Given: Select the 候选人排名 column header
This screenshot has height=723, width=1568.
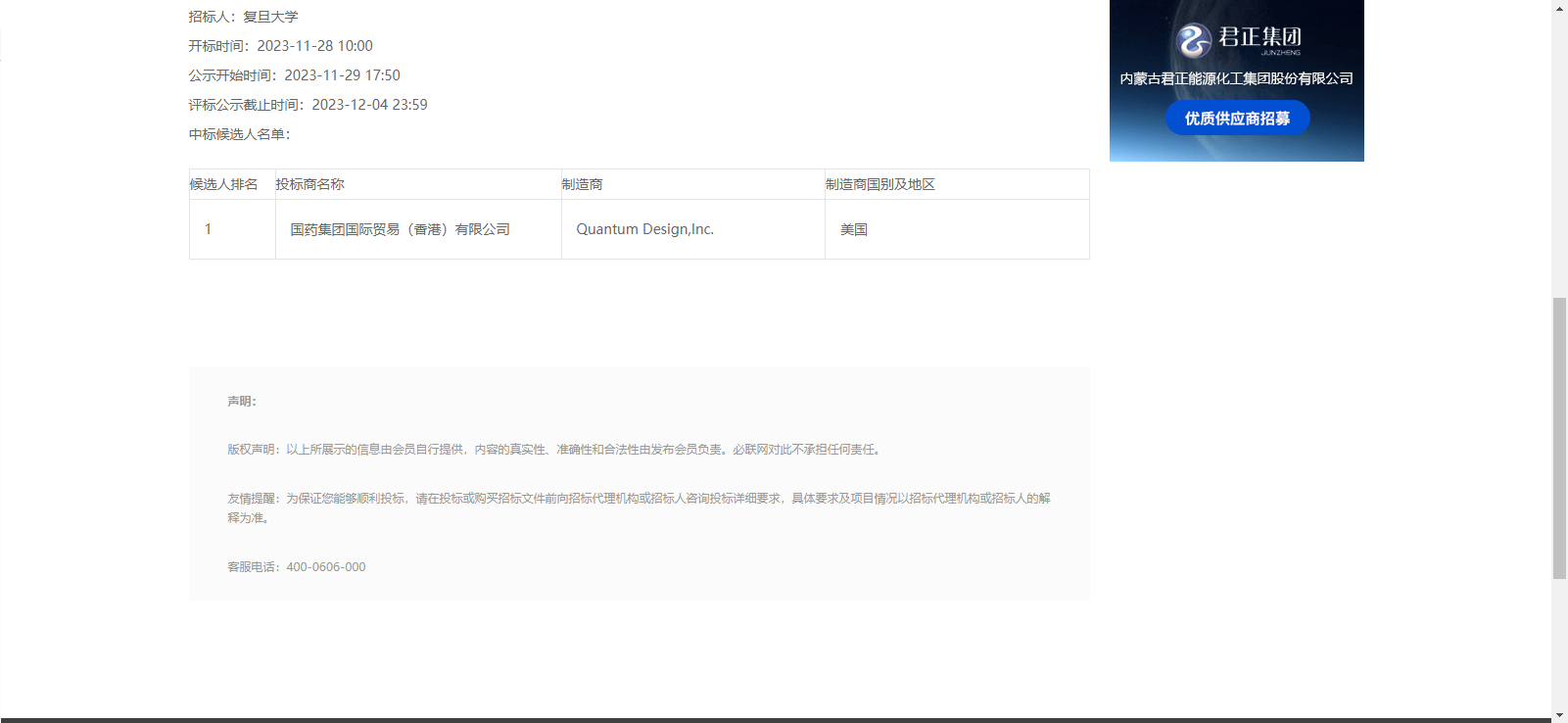Looking at the screenshot, I should (x=224, y=184).
